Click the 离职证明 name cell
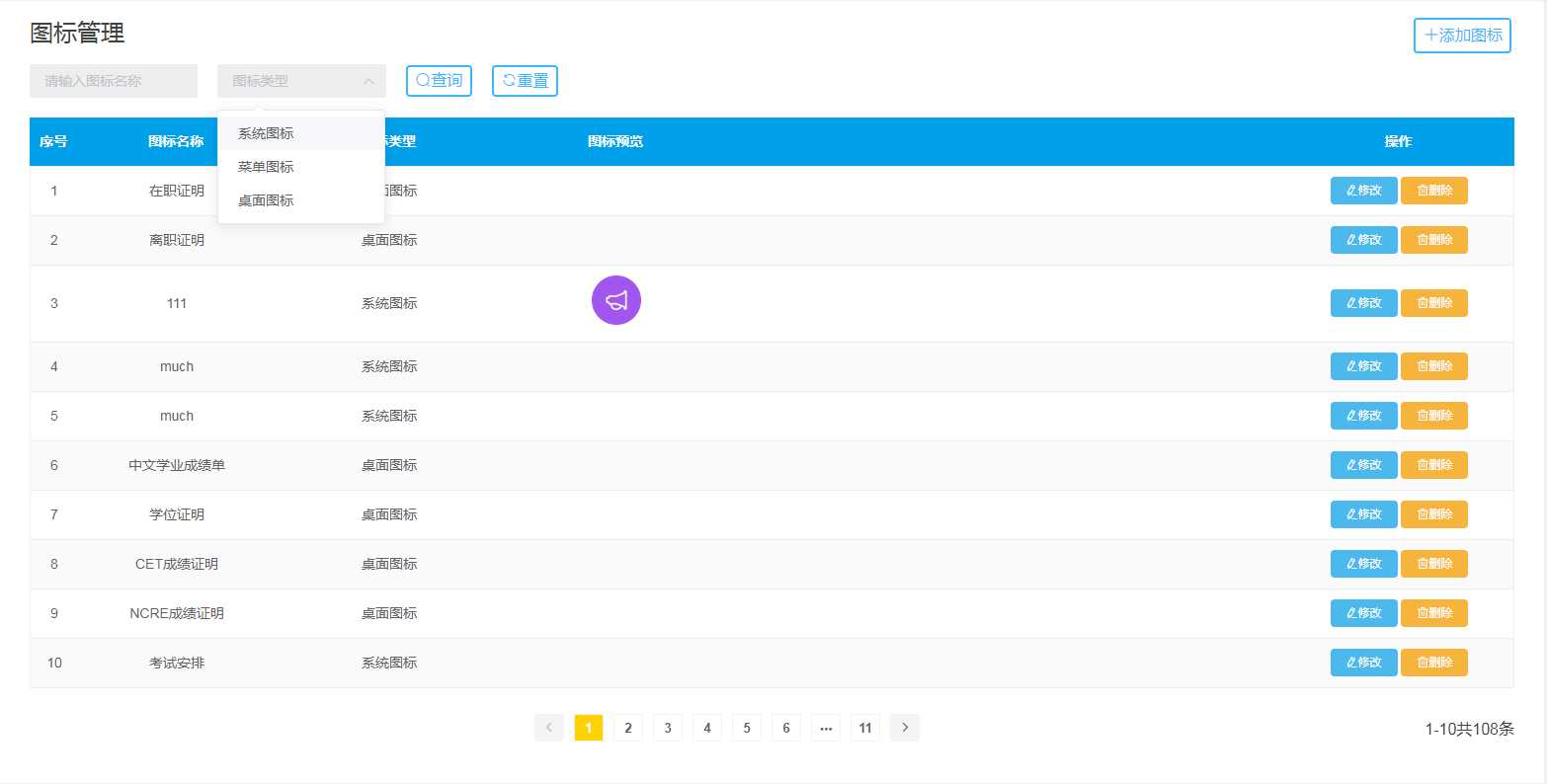This screenshot has width=1547, height=784. coord(177,240)
